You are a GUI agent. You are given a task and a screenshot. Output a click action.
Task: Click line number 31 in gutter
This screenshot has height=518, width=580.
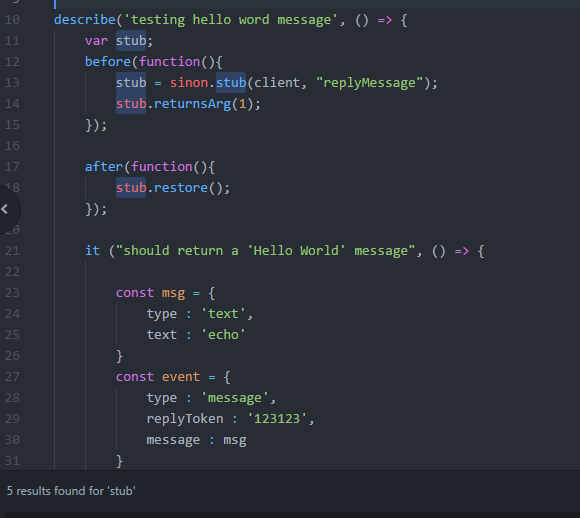(x=12, y=461)
